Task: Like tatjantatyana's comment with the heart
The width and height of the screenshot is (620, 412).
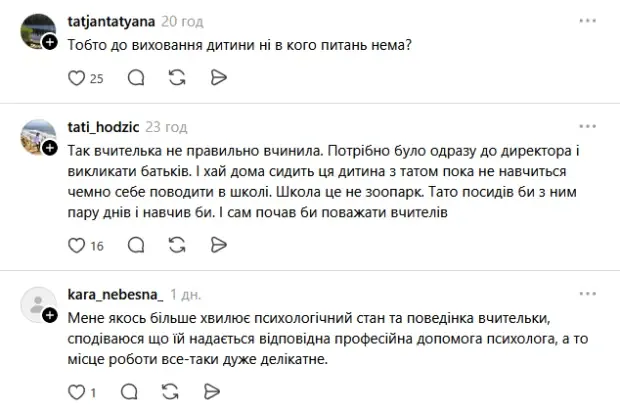Action: pyautogui.click(x=76, y=77)
